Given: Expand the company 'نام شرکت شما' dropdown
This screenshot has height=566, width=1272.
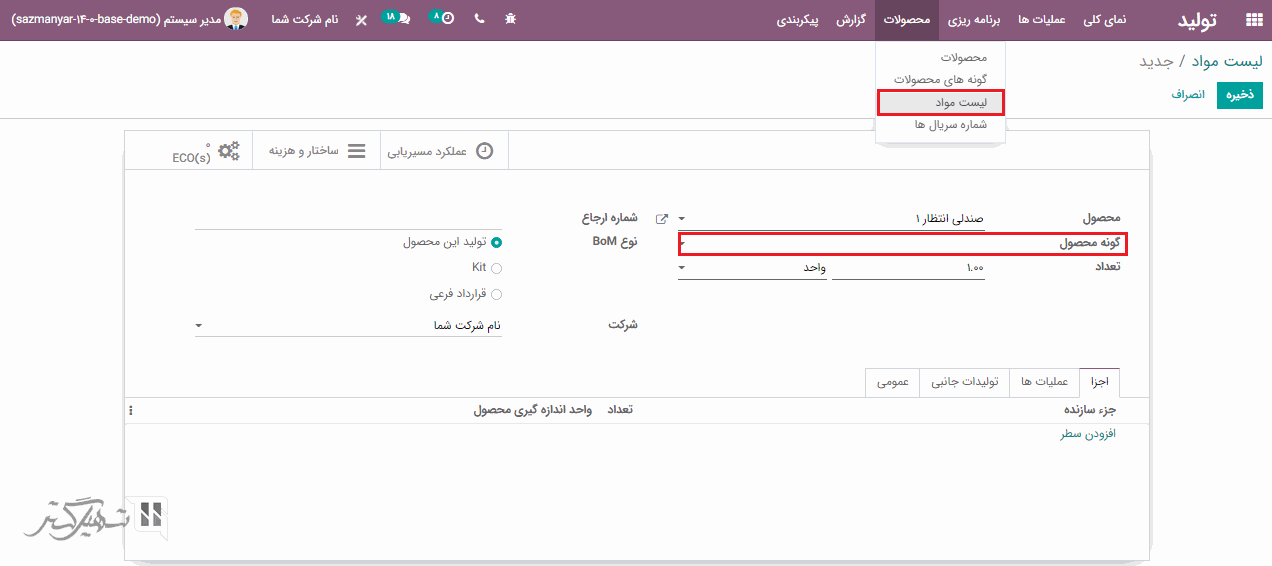Looking at the screenshot, I should 199,326.
